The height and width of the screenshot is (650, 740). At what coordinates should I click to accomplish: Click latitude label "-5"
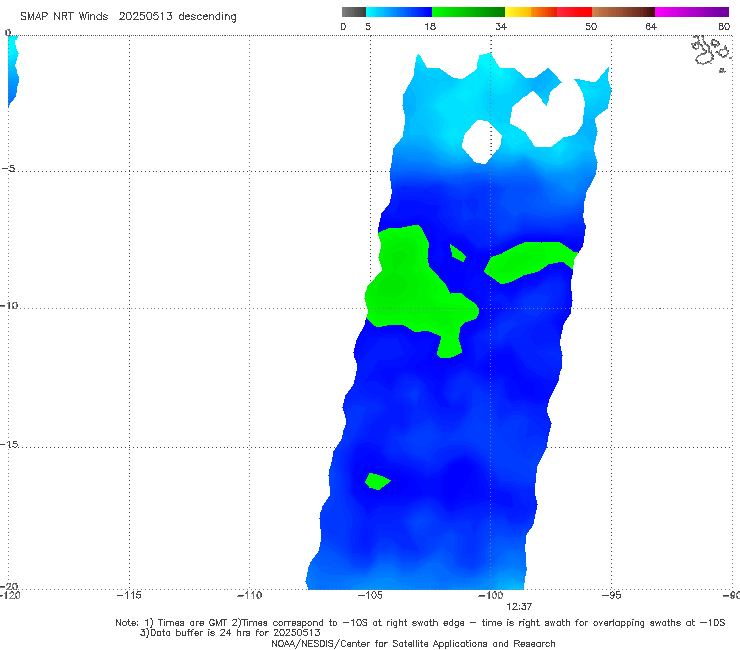8,169
